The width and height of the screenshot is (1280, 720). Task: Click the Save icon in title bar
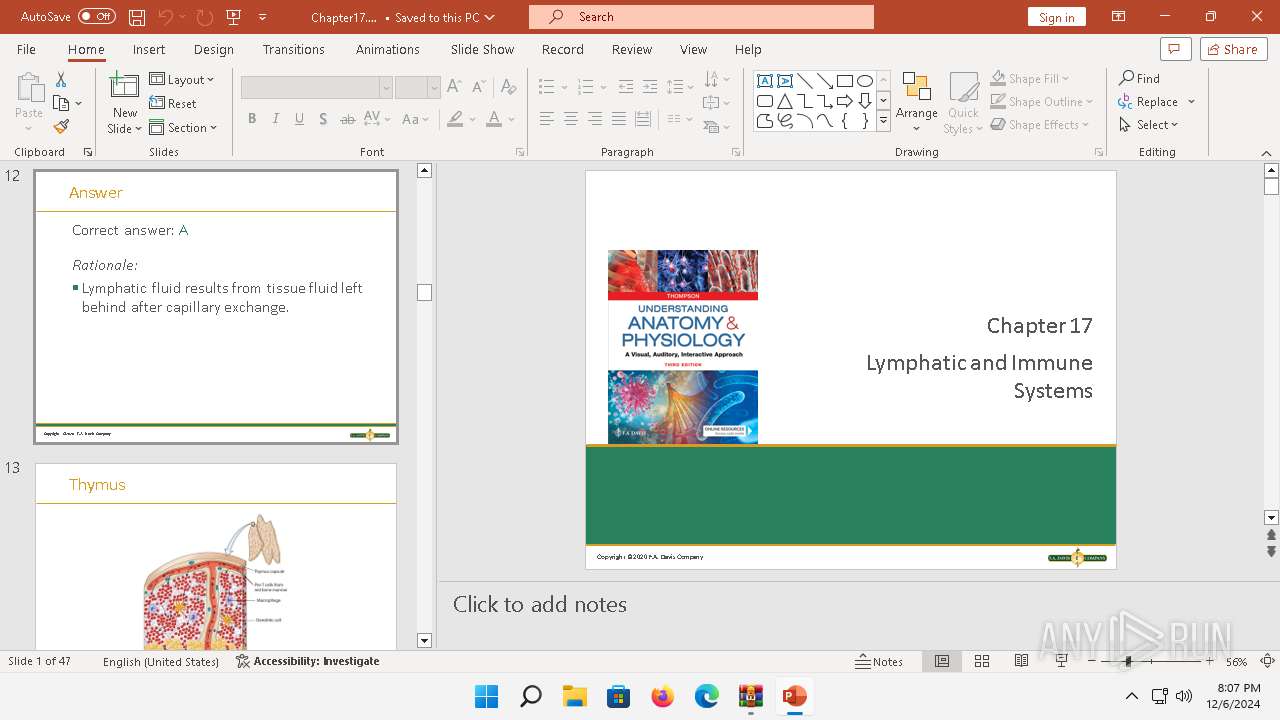(x=137, y=17)
